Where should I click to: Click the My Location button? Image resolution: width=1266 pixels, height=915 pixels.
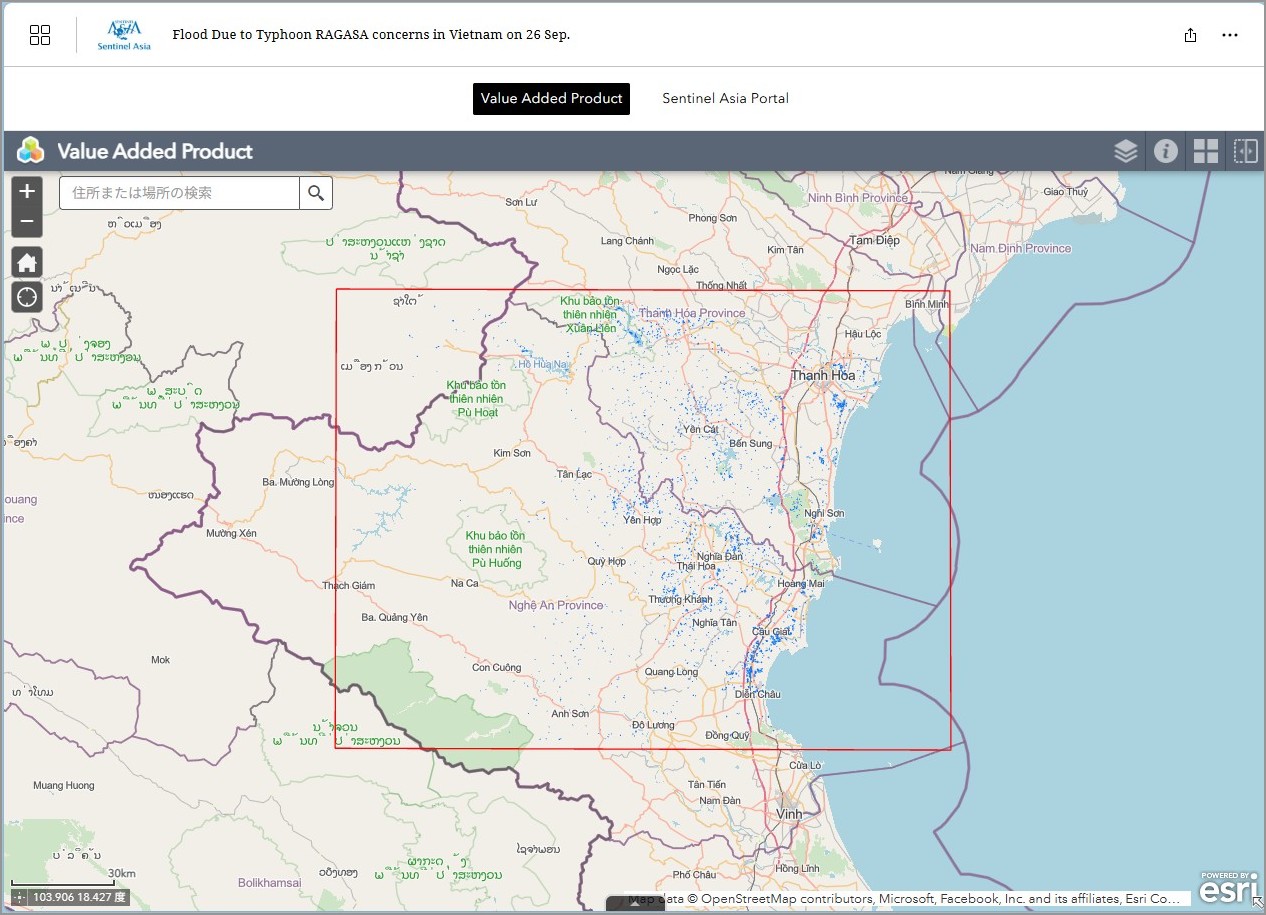[27, 297]
